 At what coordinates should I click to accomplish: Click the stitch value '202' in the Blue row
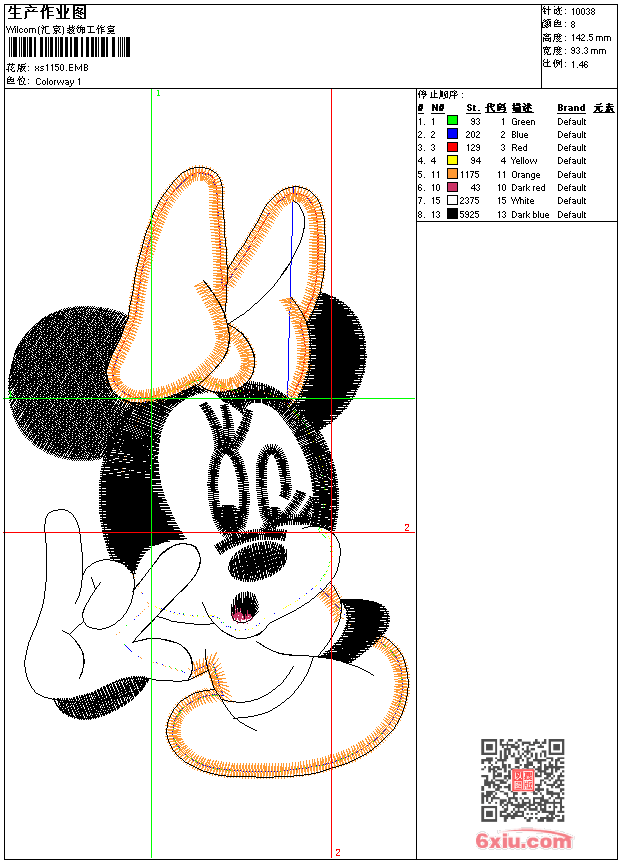click(x=472, y=135)
